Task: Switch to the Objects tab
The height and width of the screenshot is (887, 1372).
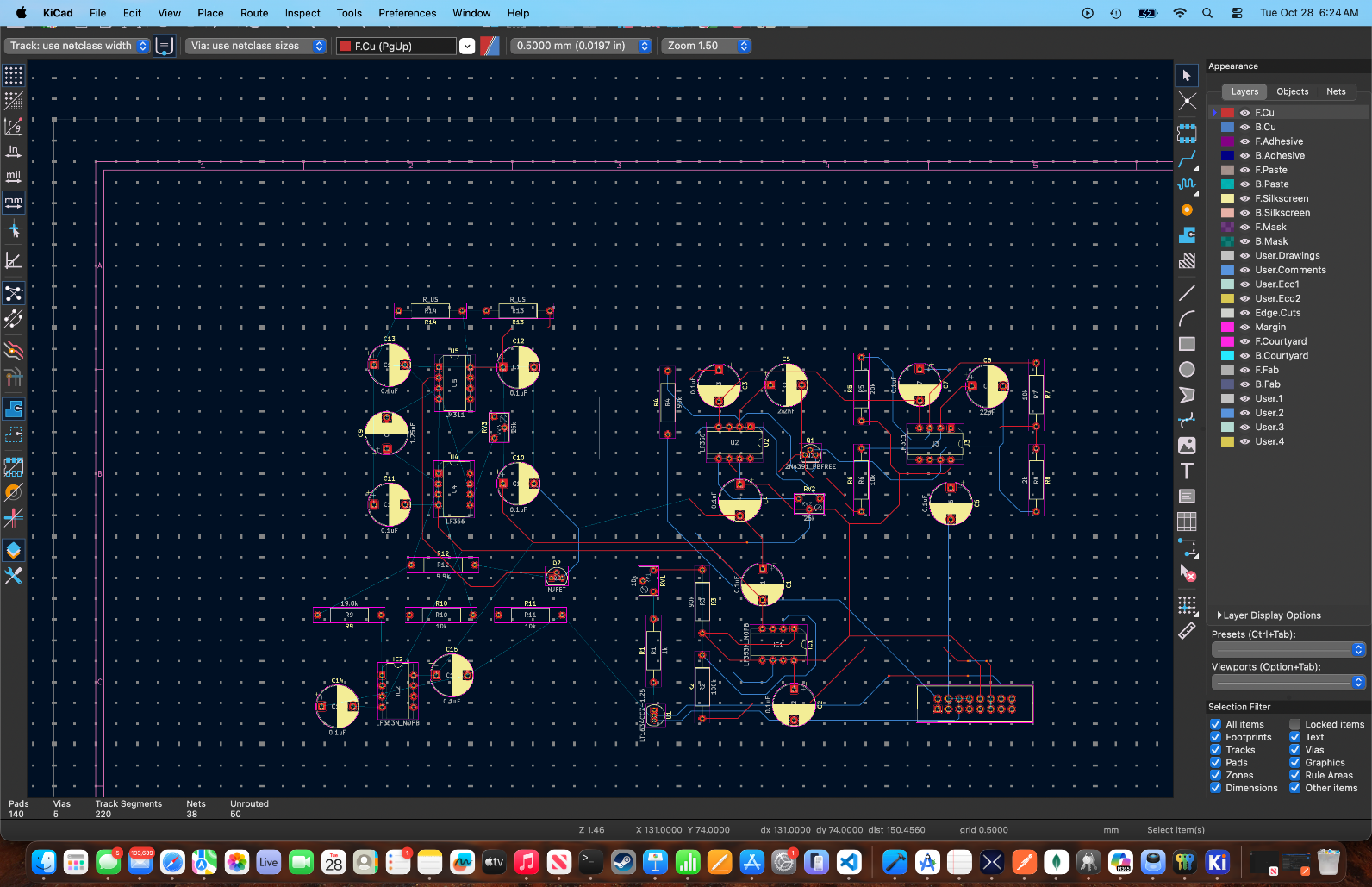Action: (1292, 91)
